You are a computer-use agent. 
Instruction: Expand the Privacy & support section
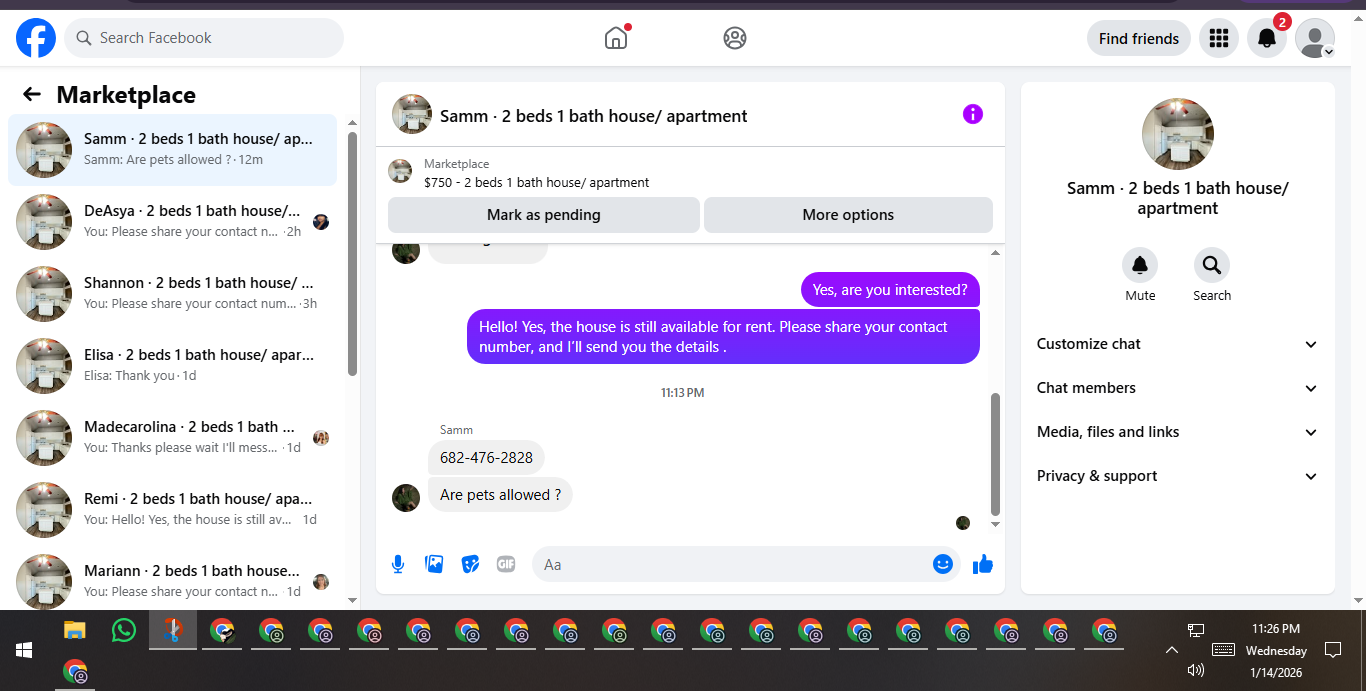1177,476
